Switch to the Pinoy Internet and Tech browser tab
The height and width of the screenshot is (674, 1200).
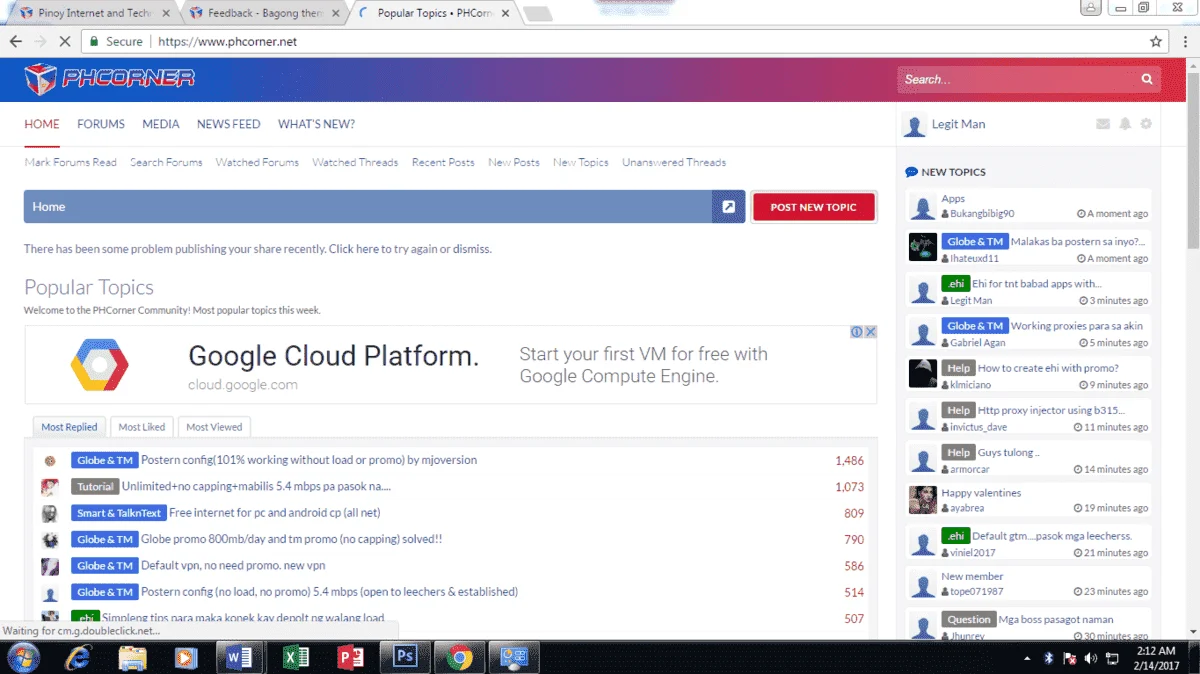pos(95,13)
